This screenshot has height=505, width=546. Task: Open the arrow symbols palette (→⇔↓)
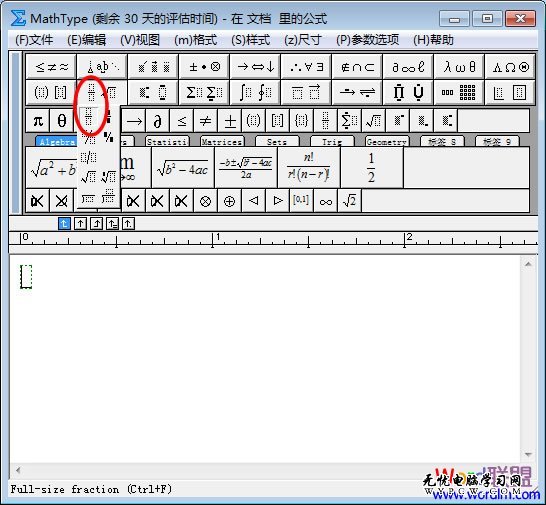click(255, 67)
